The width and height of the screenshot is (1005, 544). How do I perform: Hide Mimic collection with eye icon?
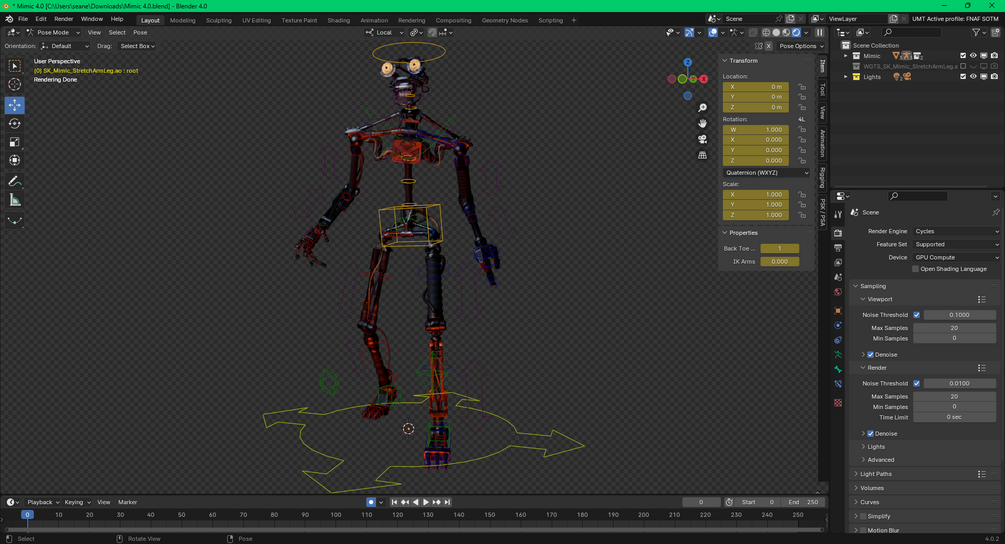pos(973,56)
